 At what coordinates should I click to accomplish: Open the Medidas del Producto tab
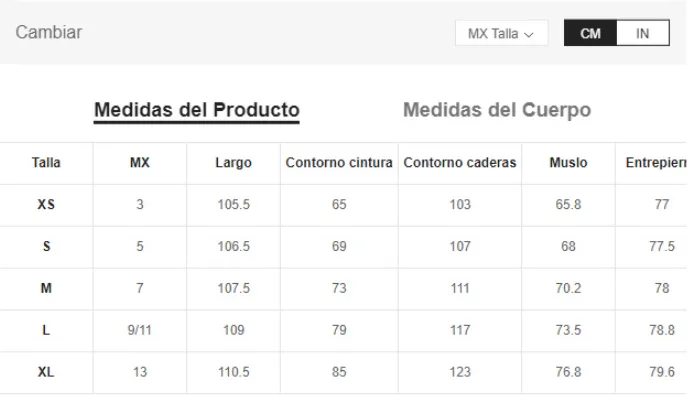point(197,110)
